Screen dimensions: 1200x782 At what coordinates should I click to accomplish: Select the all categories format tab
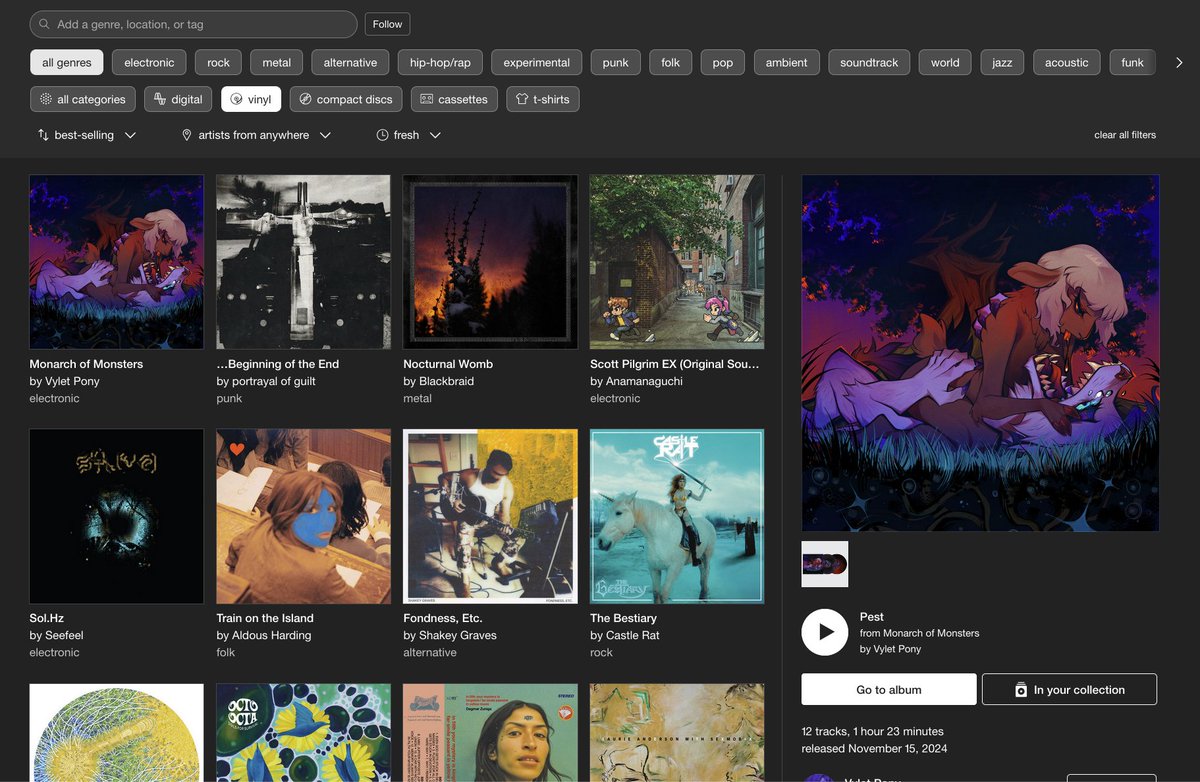(82, 99)
